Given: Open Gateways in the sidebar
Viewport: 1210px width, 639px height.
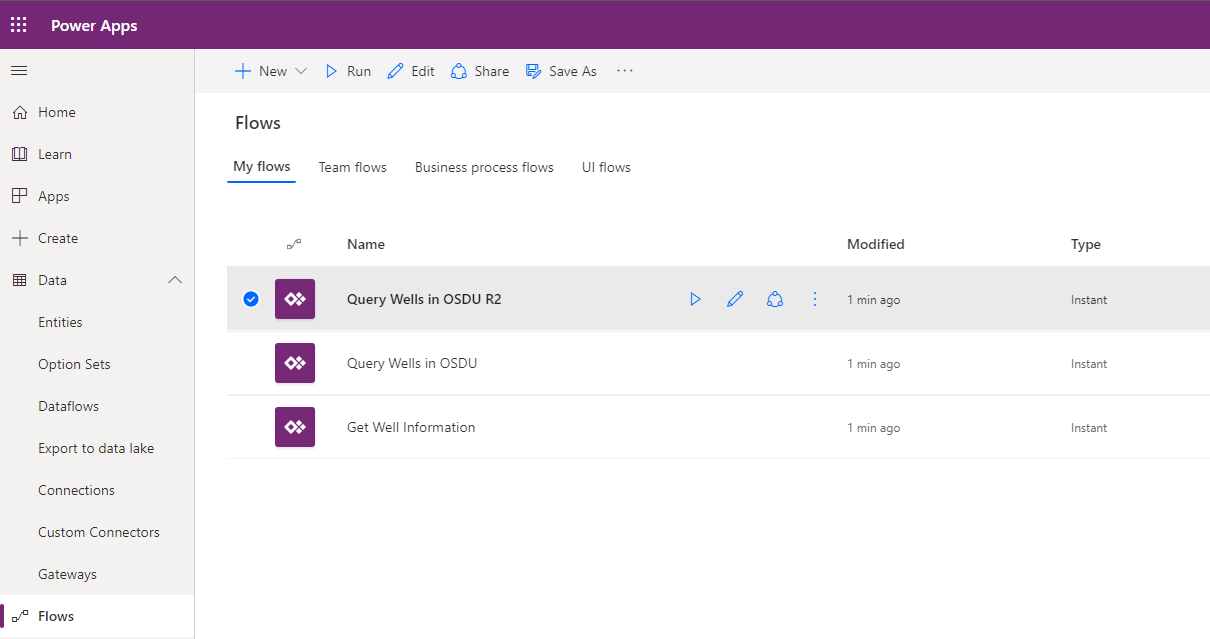Looking at the screenshot, I should (x=67, y=574).
